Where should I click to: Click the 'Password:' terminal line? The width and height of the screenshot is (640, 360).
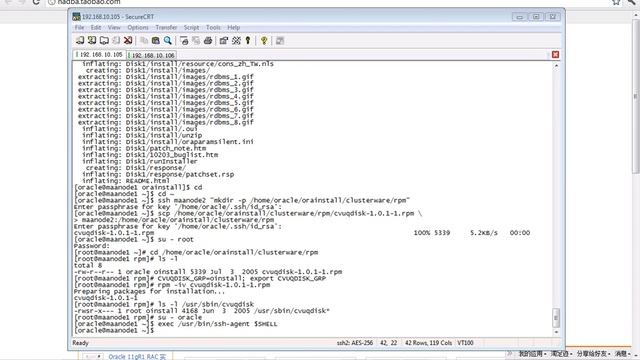click(92, 246)
